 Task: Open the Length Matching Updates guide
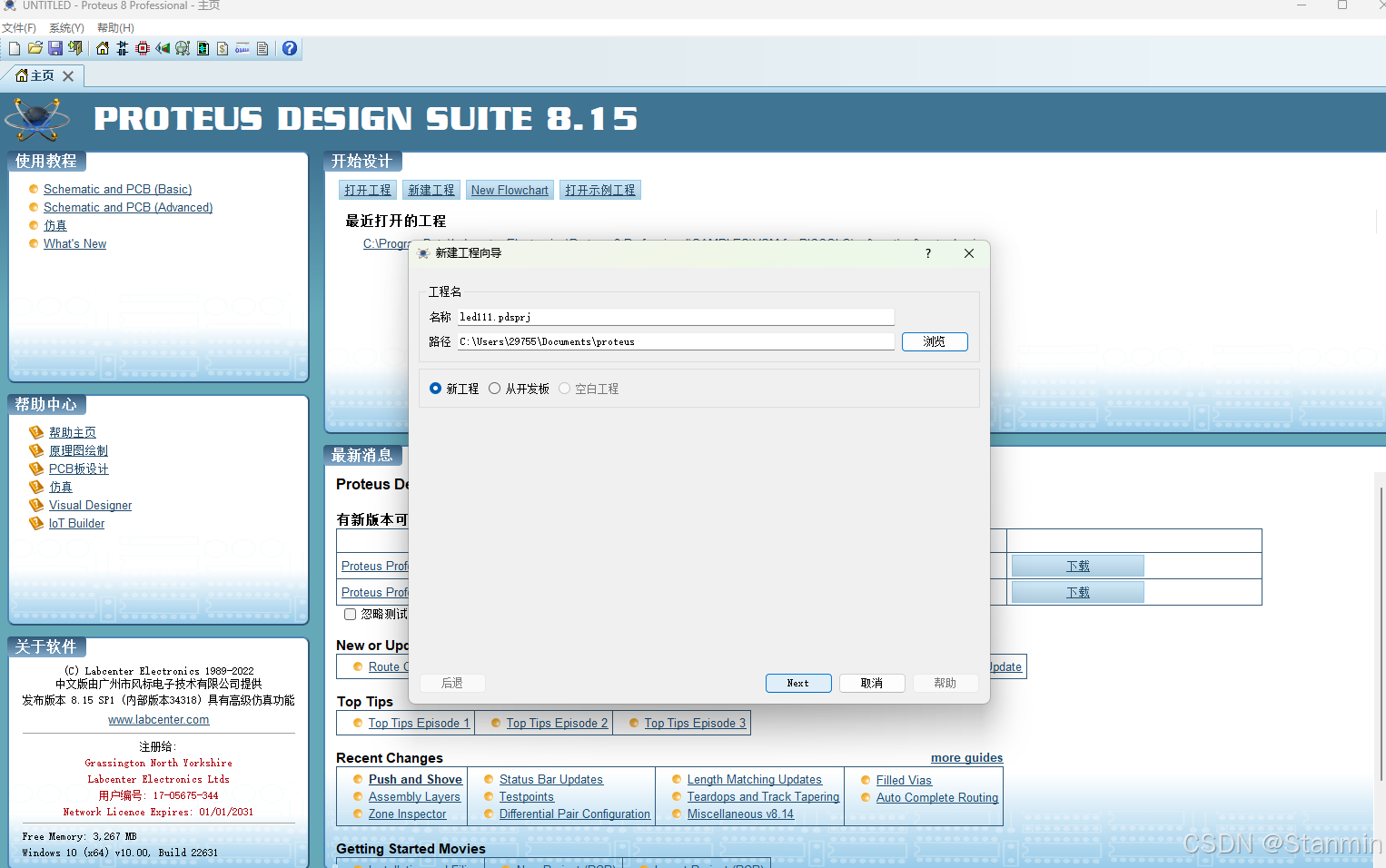pyautogui.click(x=755, y=779)
